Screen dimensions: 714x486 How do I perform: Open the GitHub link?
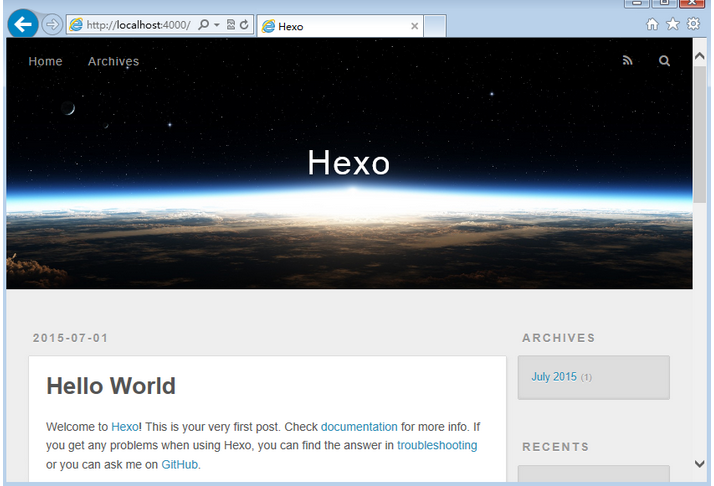[x=179, y=465]
